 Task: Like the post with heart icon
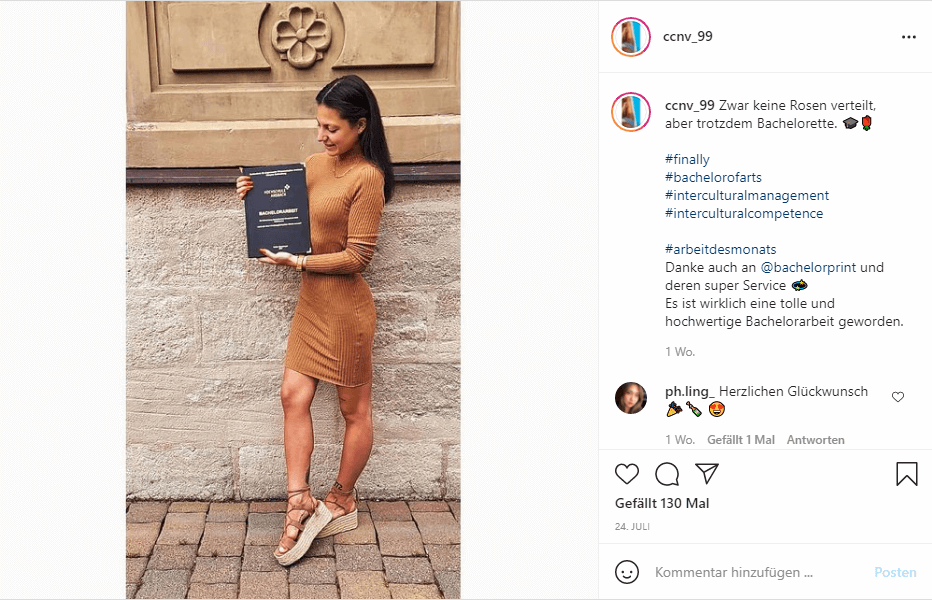pos(626,474)
